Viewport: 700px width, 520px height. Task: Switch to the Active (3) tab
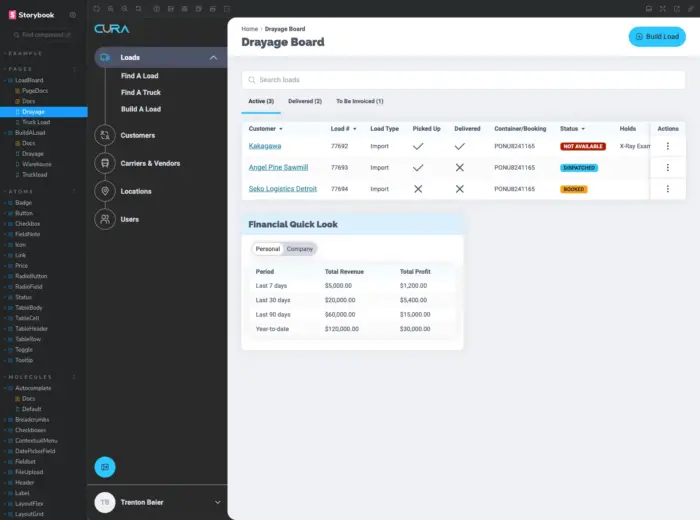click(261, 101)
